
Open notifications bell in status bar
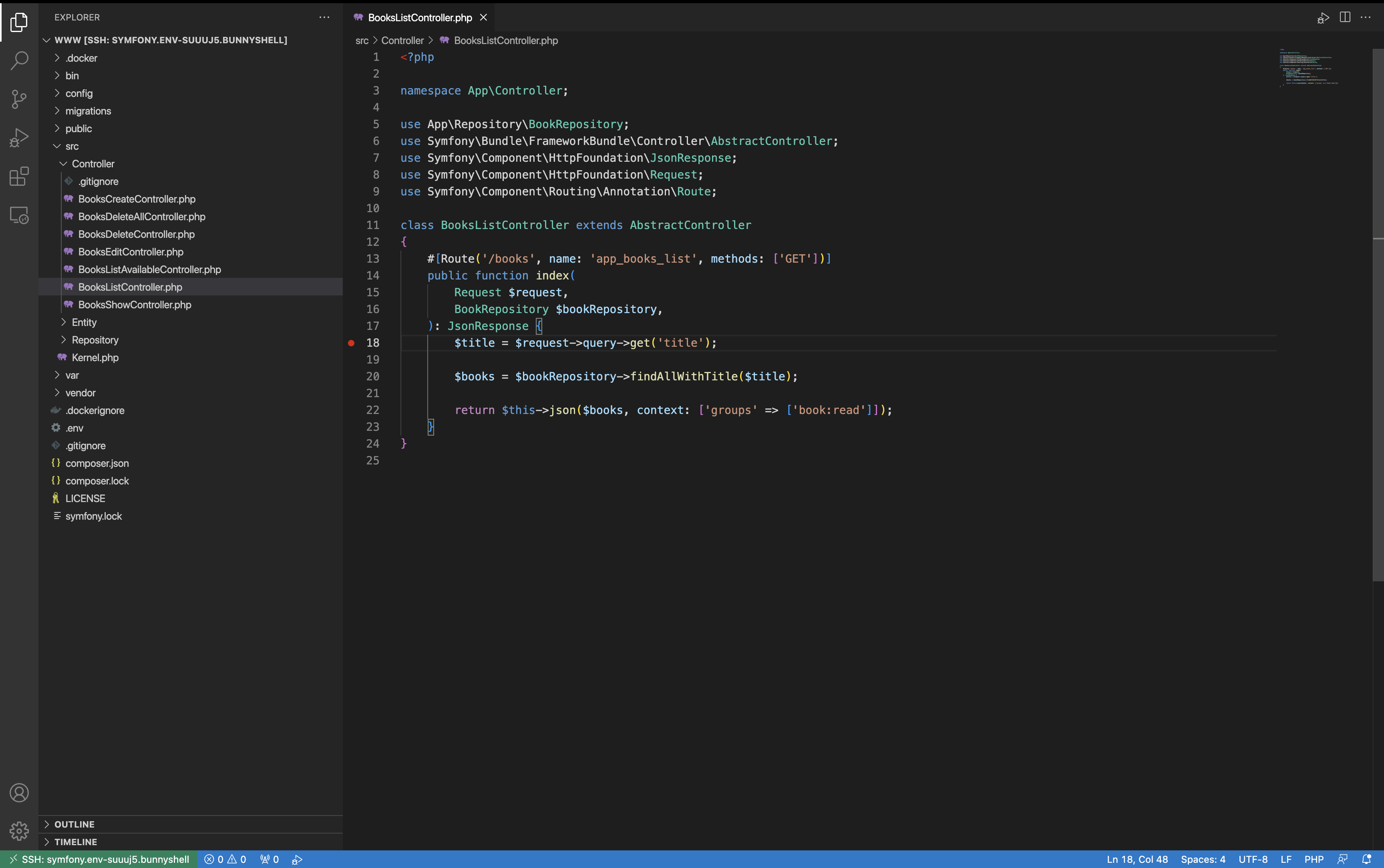coord(1367,859)
